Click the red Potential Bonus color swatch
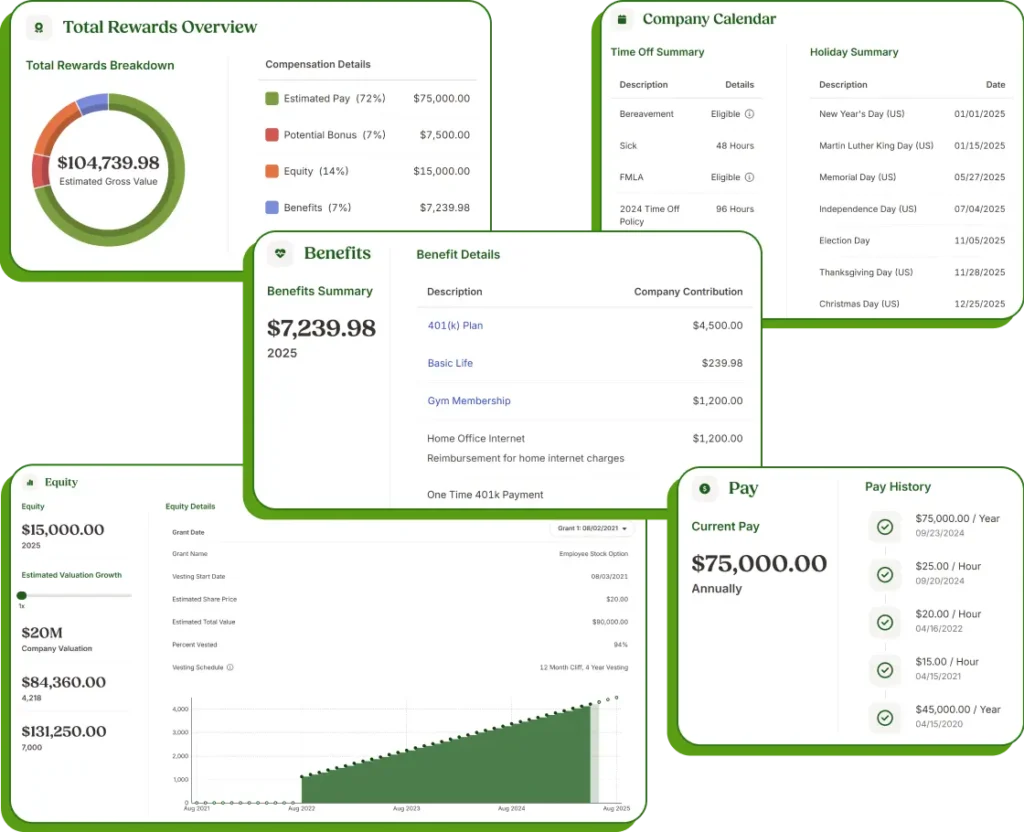Screen dimensions: 1024x832 point(272,135)
